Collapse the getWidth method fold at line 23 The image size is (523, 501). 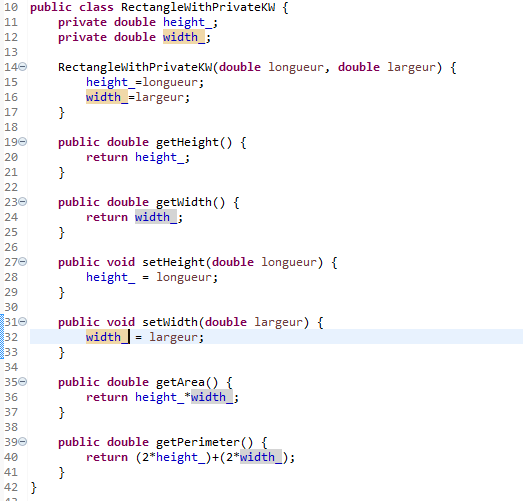tap(23, 202)
